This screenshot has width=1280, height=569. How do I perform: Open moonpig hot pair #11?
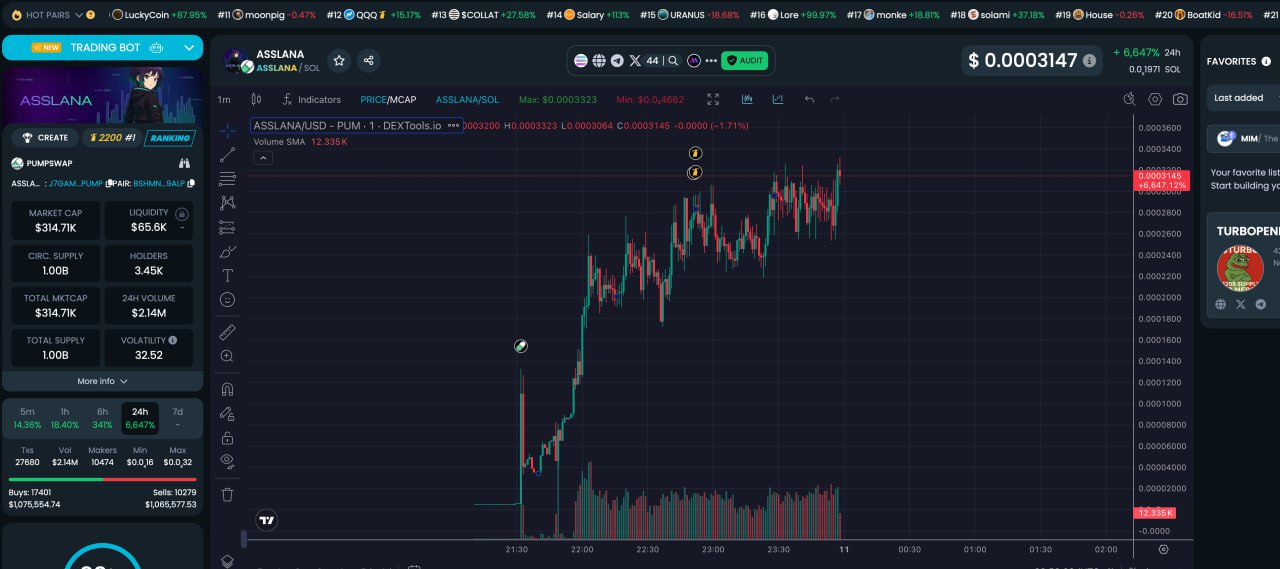coord(265,15)
